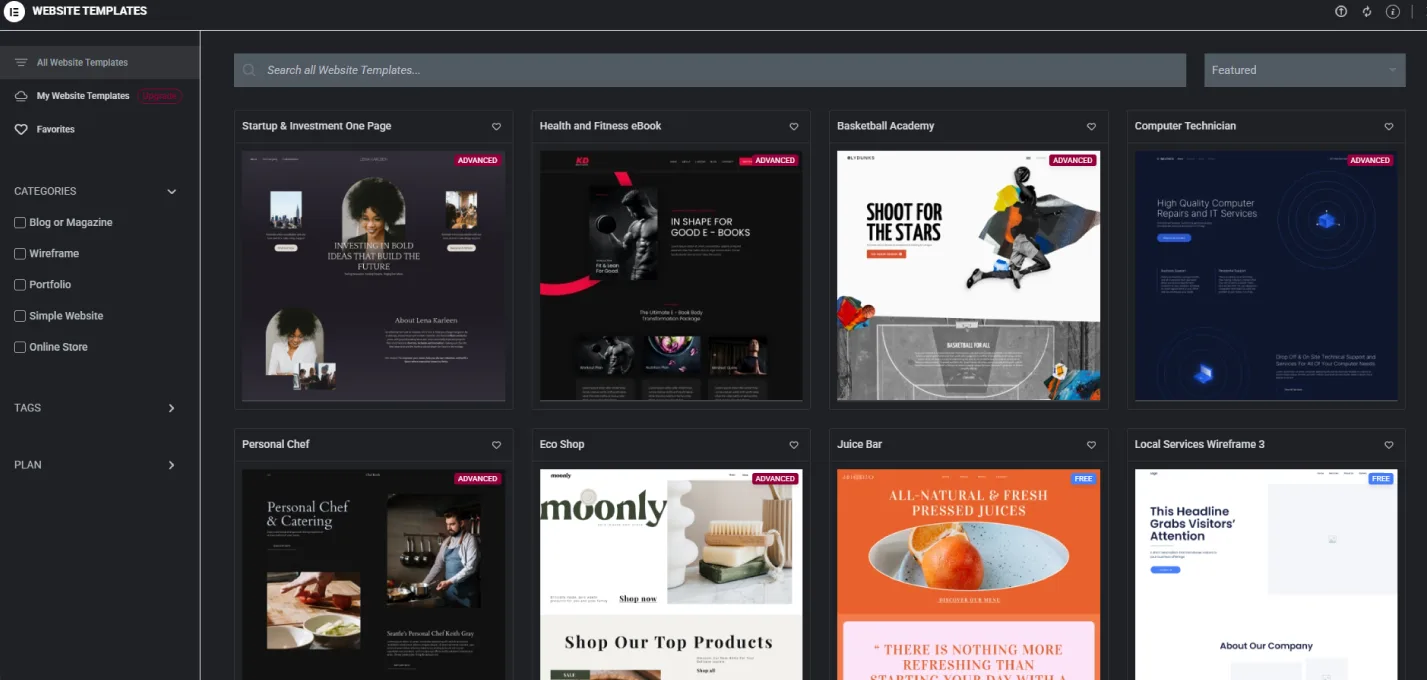
Task: Click the Upgrade badge button
Action: point(161,96)
